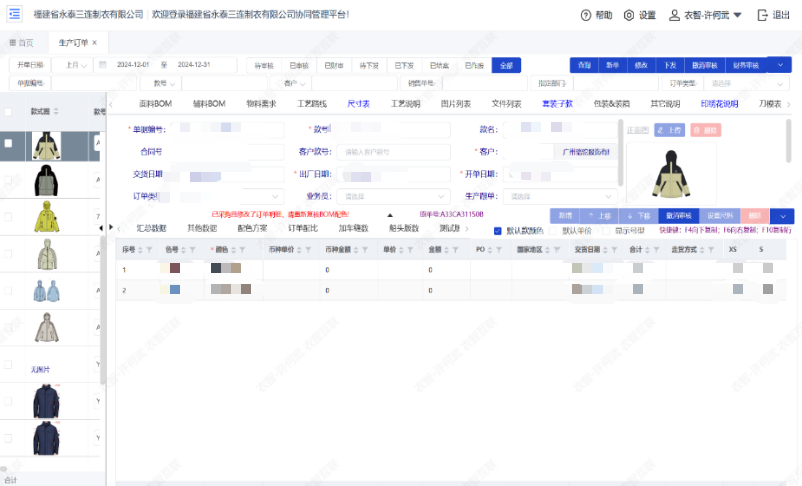This screenshot has width=802, height=486.
Task: Select the yellow jacket thumbnail in the list
Action: [x=45, y=216]
